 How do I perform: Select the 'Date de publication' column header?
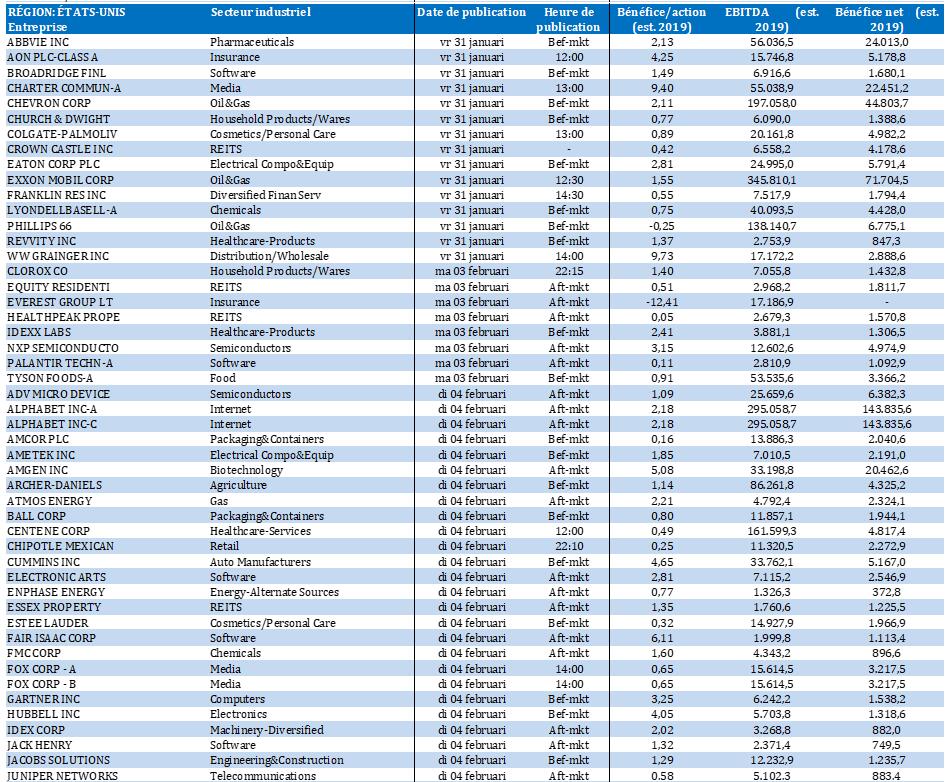[471, 12]
